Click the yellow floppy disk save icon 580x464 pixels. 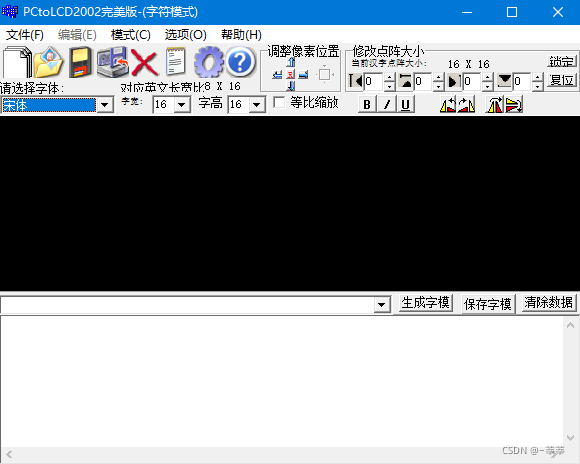[80, 62]
